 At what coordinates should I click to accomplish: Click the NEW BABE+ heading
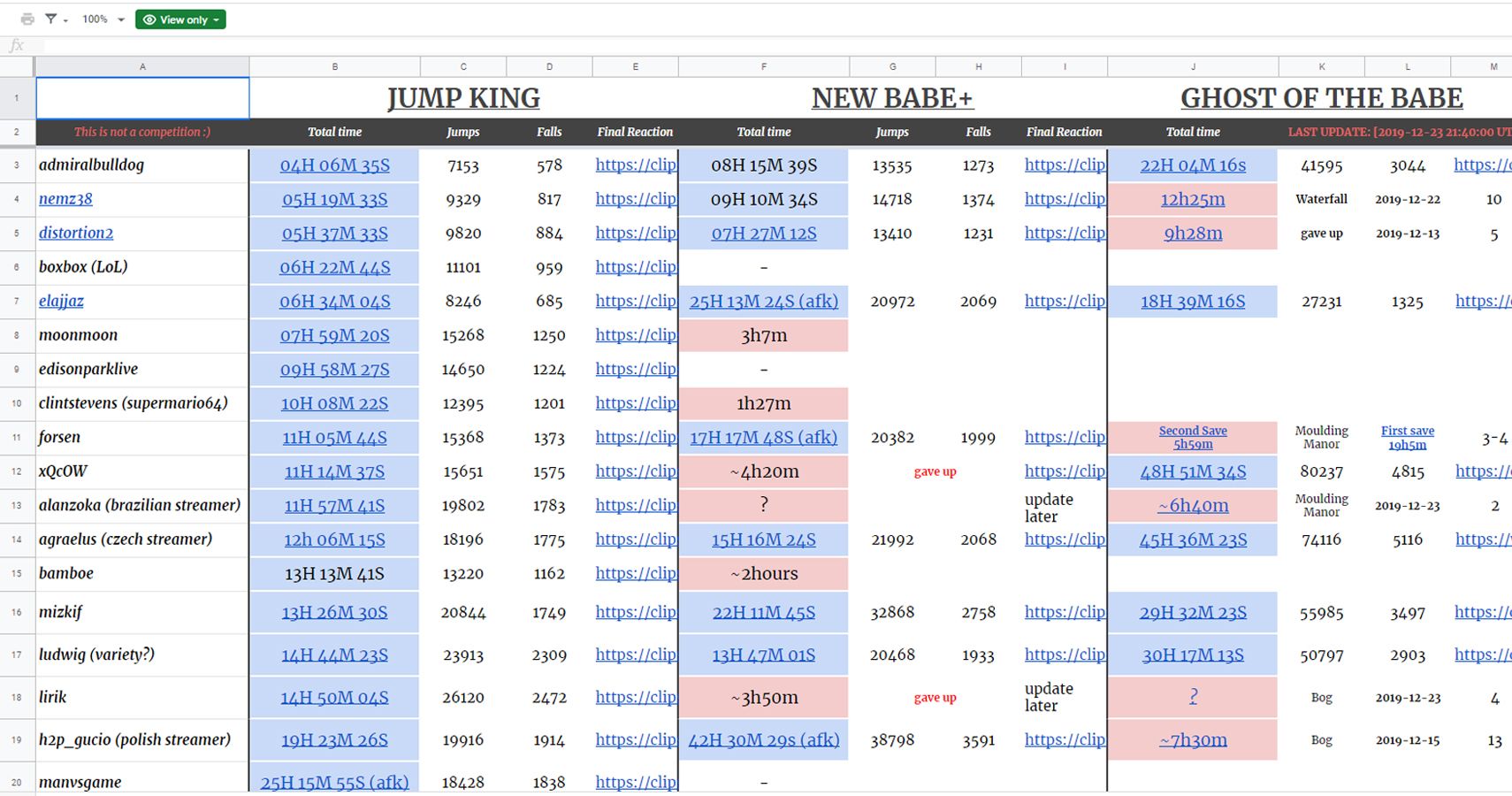click(892, 98)
